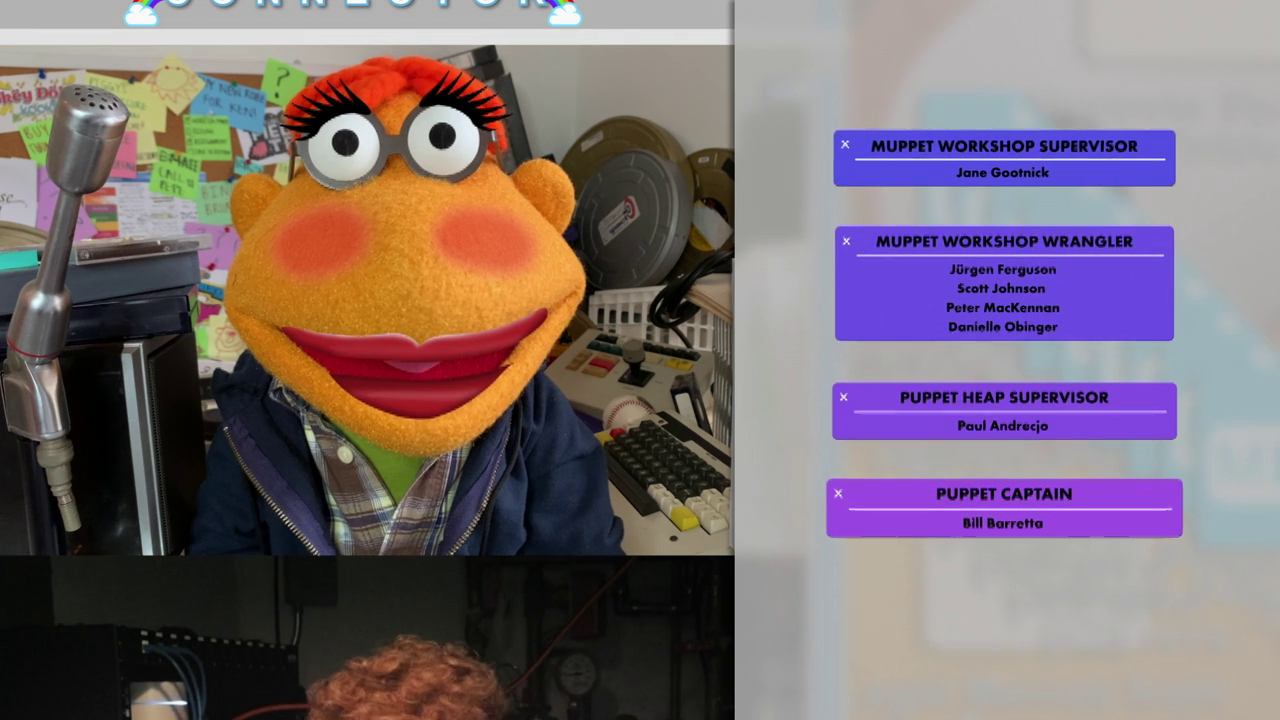Click the right rainbow cloud icon
This screenshot has height=720, width=1280.
click(563, 12)
